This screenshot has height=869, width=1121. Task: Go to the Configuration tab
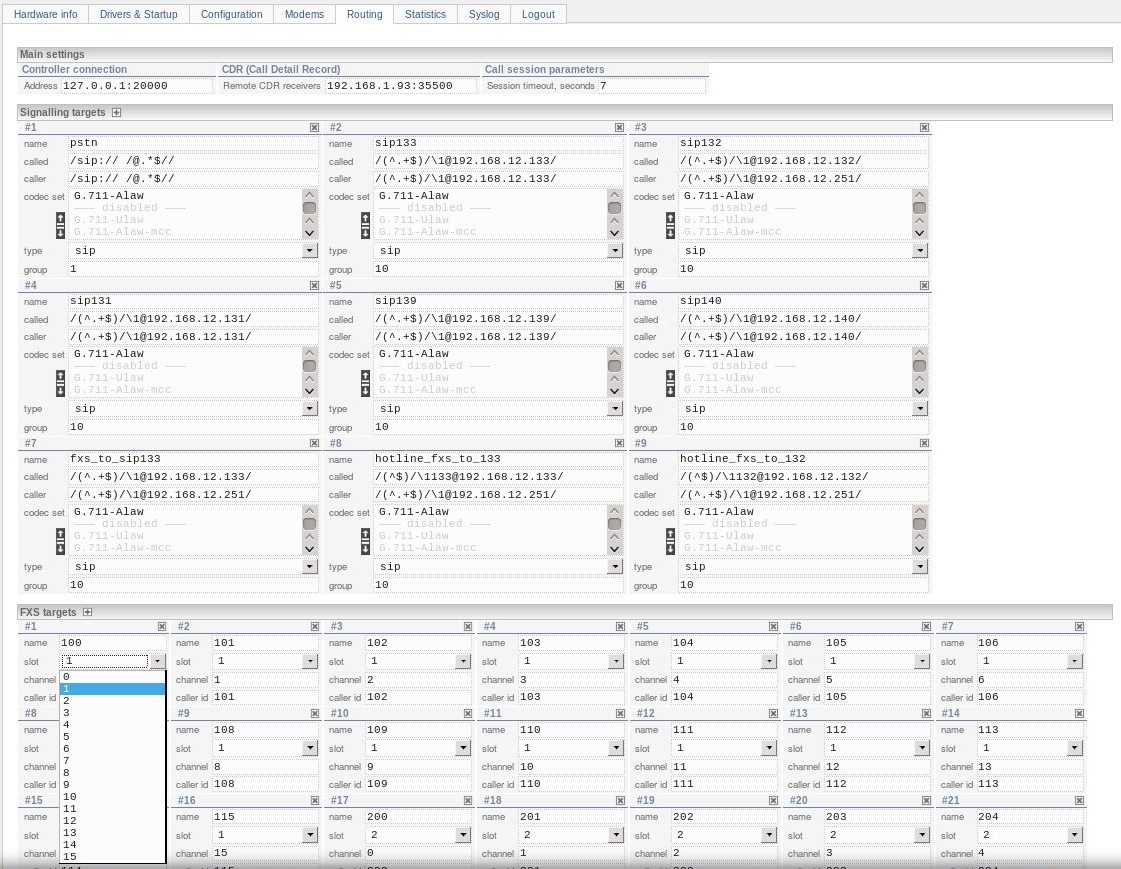pos(232,14)
